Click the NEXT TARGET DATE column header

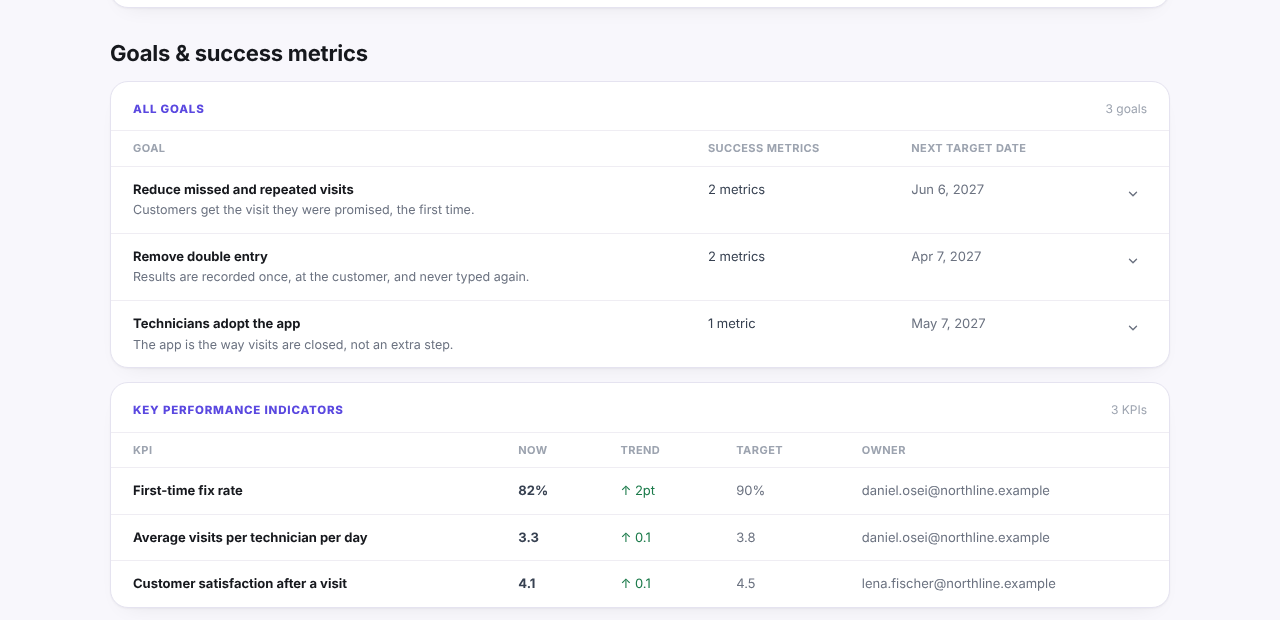[x=969, y=148]
